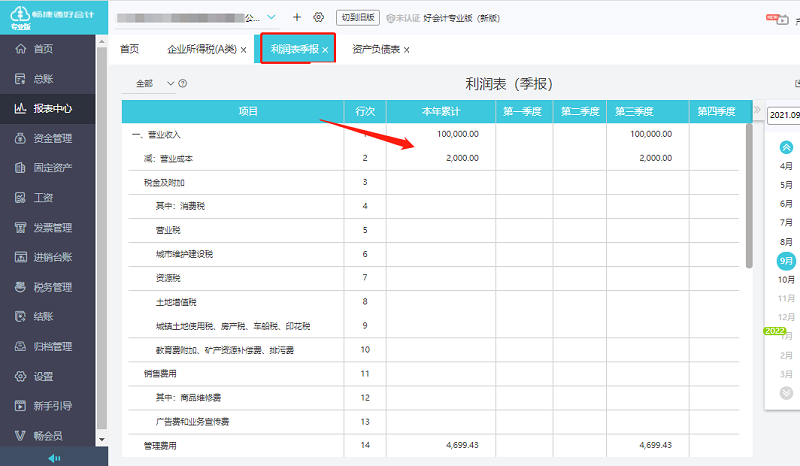This screenshot has height=466, width=800.
Task: Open 结账 closing icon
Action: [20, 316]
